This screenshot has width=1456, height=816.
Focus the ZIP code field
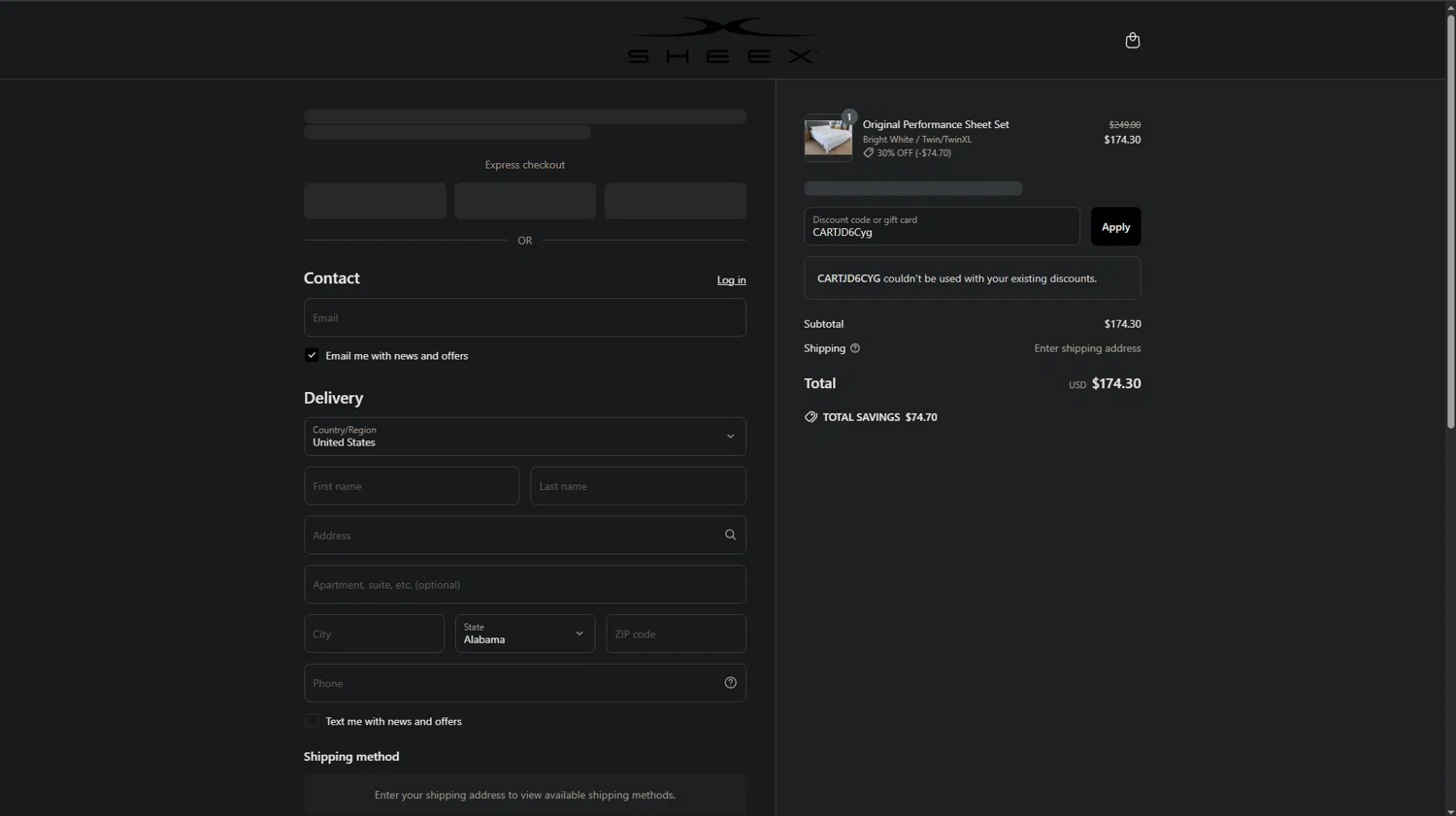[x=676, y=634]
